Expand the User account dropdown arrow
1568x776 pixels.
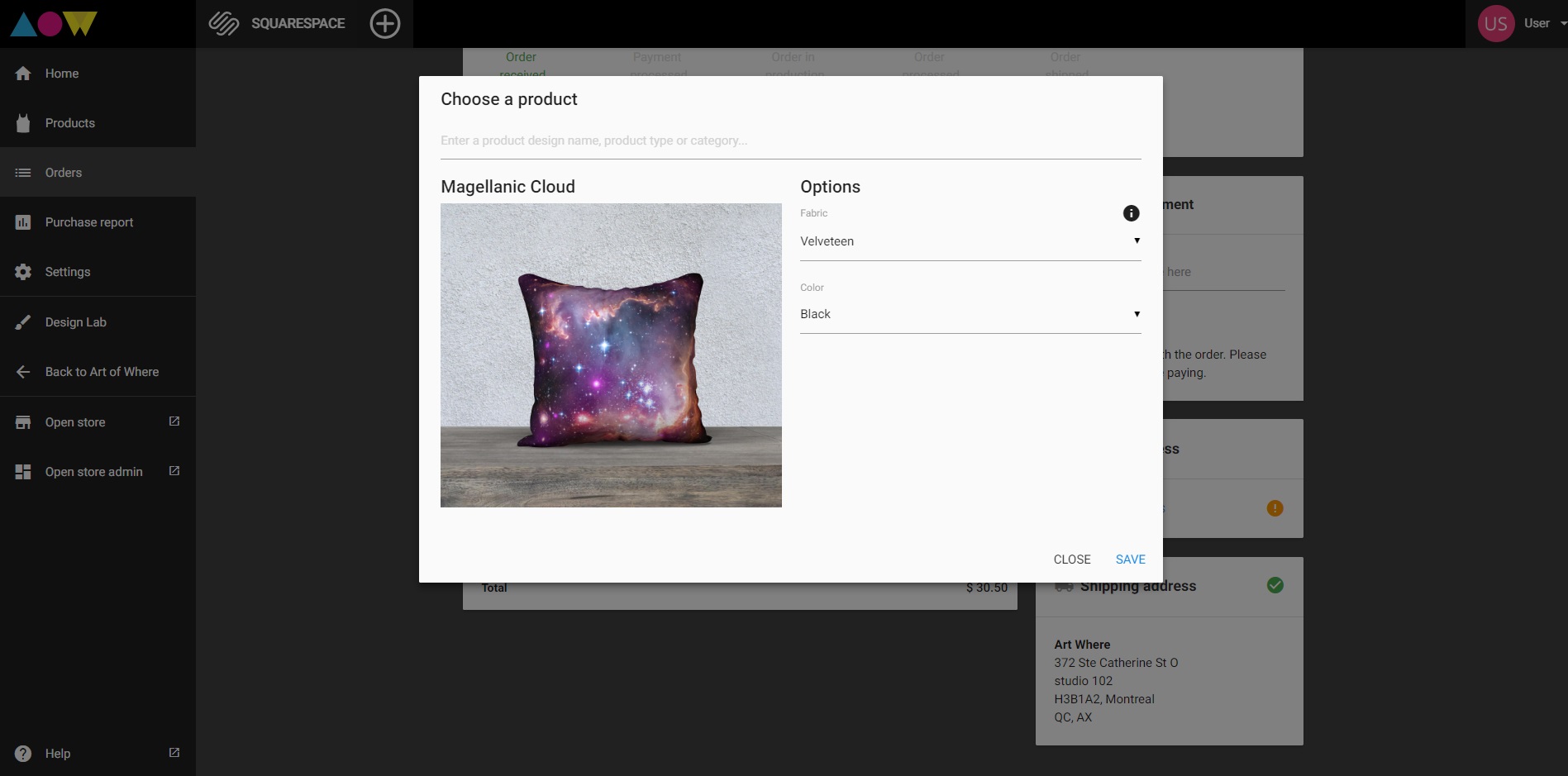1563,23
